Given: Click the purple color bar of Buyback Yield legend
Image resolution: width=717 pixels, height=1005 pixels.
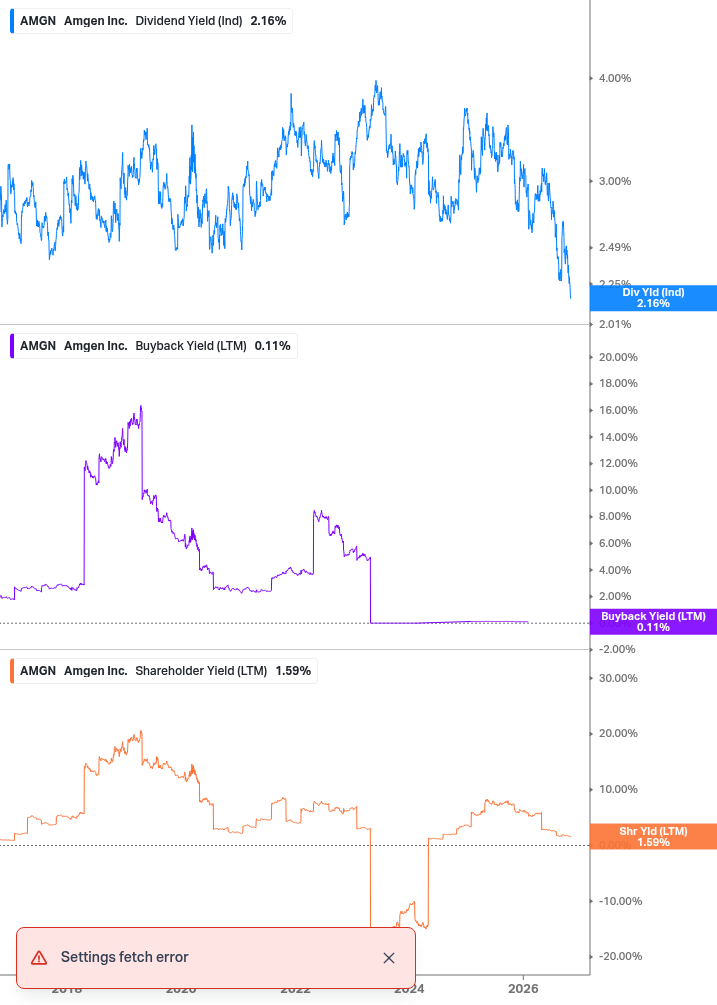Looking at the screenshot, I should [x=12, y=346].
